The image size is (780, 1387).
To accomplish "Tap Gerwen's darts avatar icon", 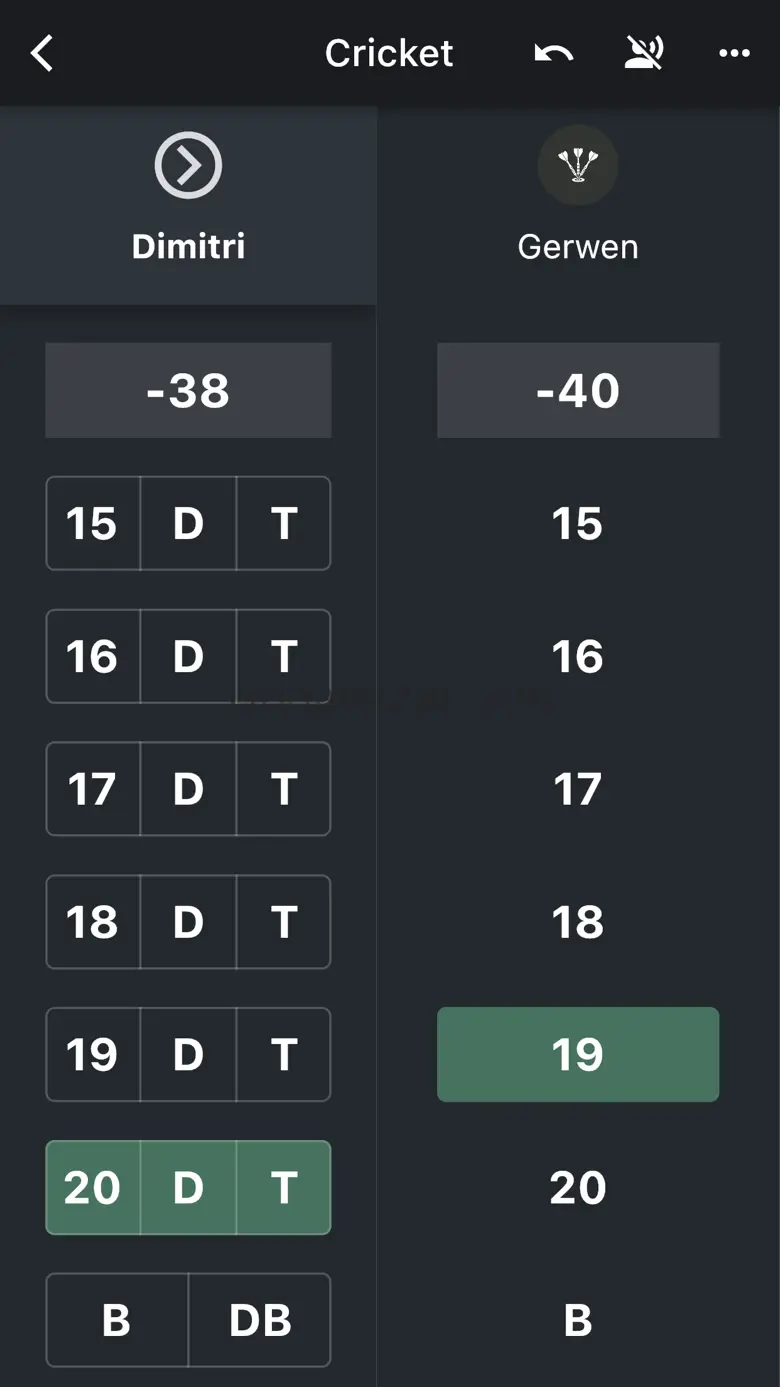I will [x=578, y=165].
